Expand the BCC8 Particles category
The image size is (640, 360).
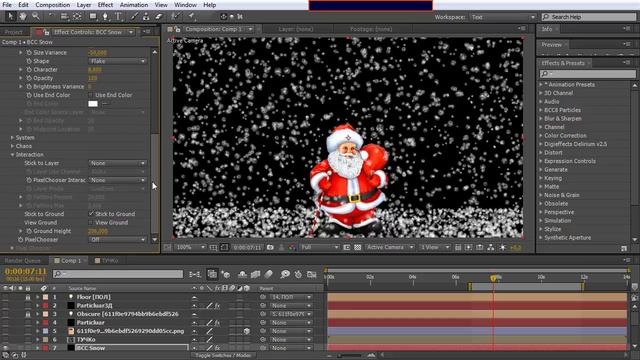point(541,110)
